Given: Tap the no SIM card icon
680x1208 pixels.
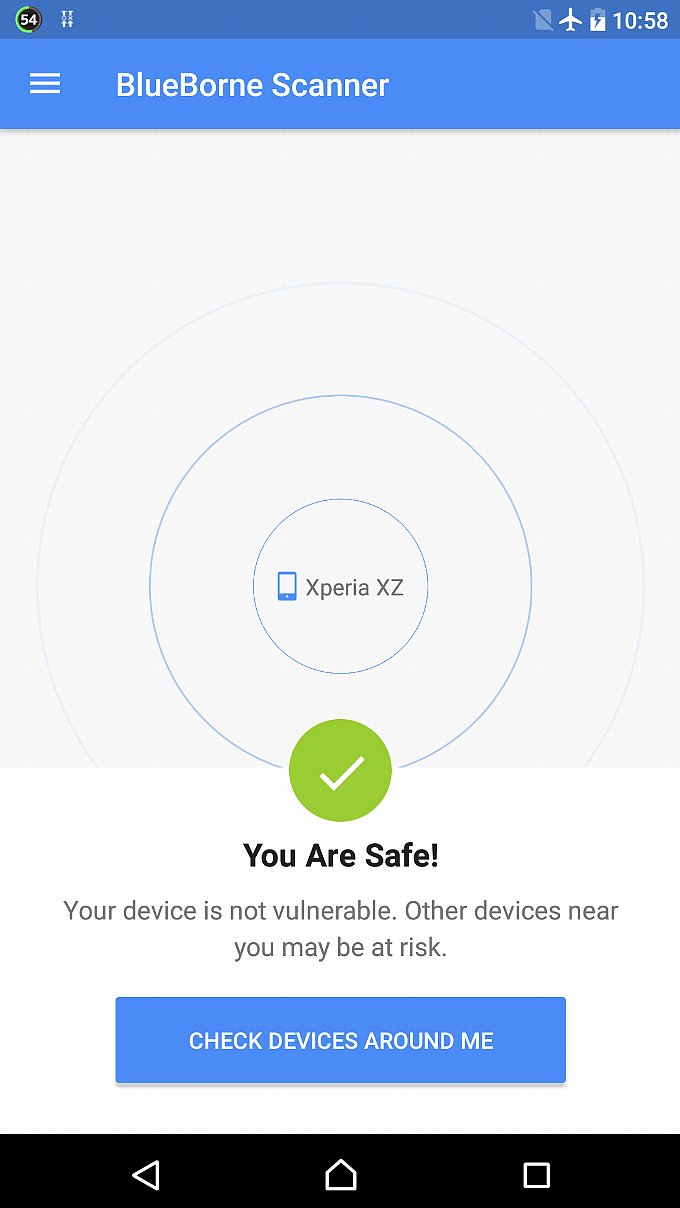Looking at the screenshot, I should (543, 19).
